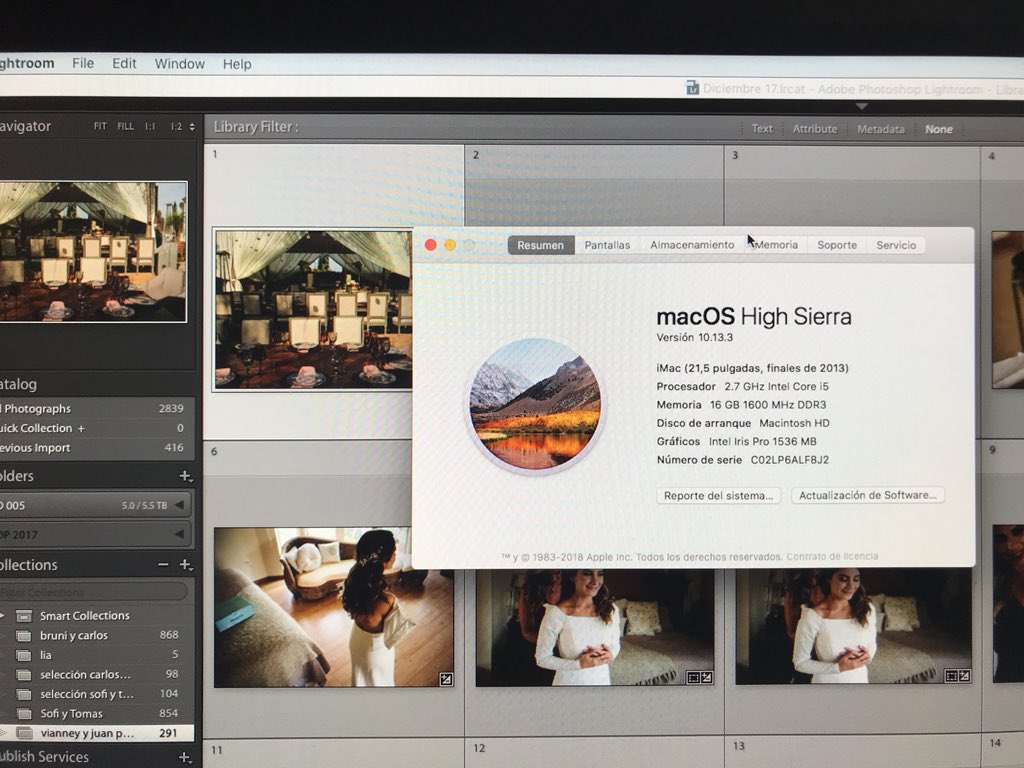Click develop adjustments badge on thumbnail 6
Screen dimensions: 1024x768
click(x=446, y=679)
